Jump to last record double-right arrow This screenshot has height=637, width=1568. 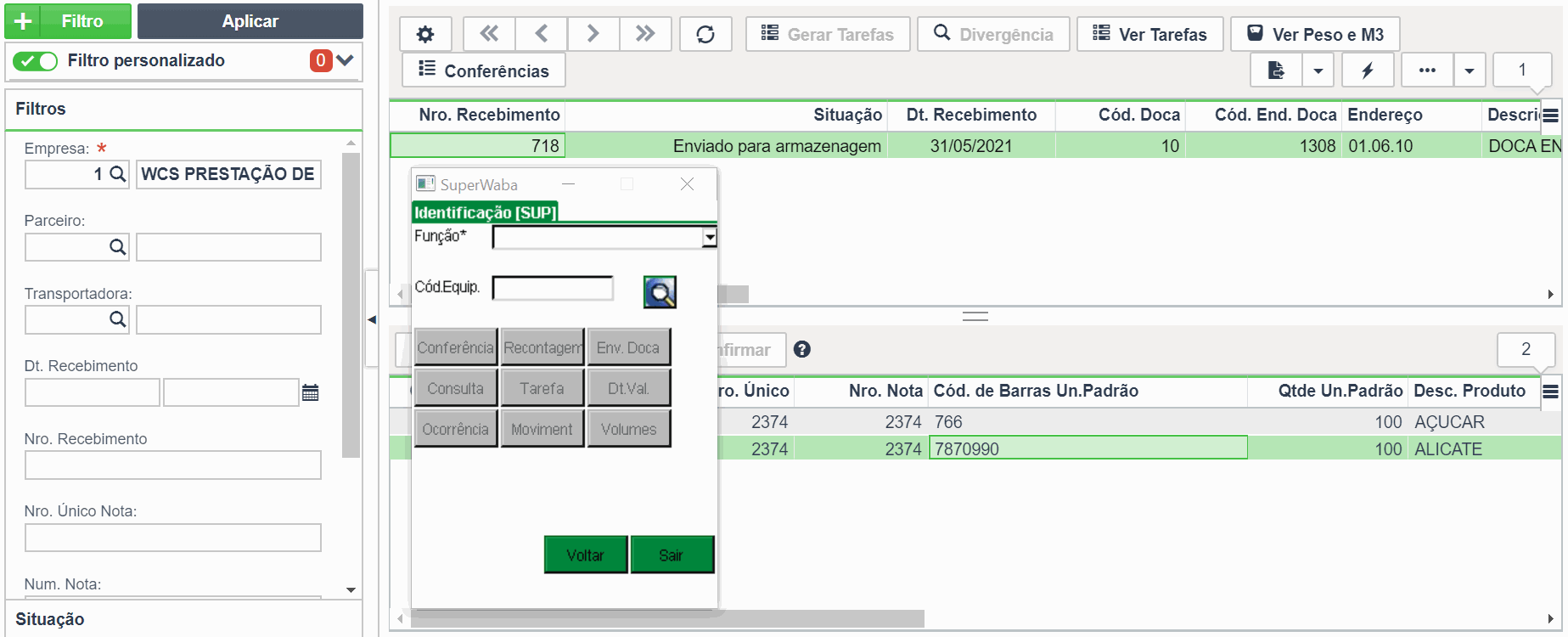coord(645,34)
